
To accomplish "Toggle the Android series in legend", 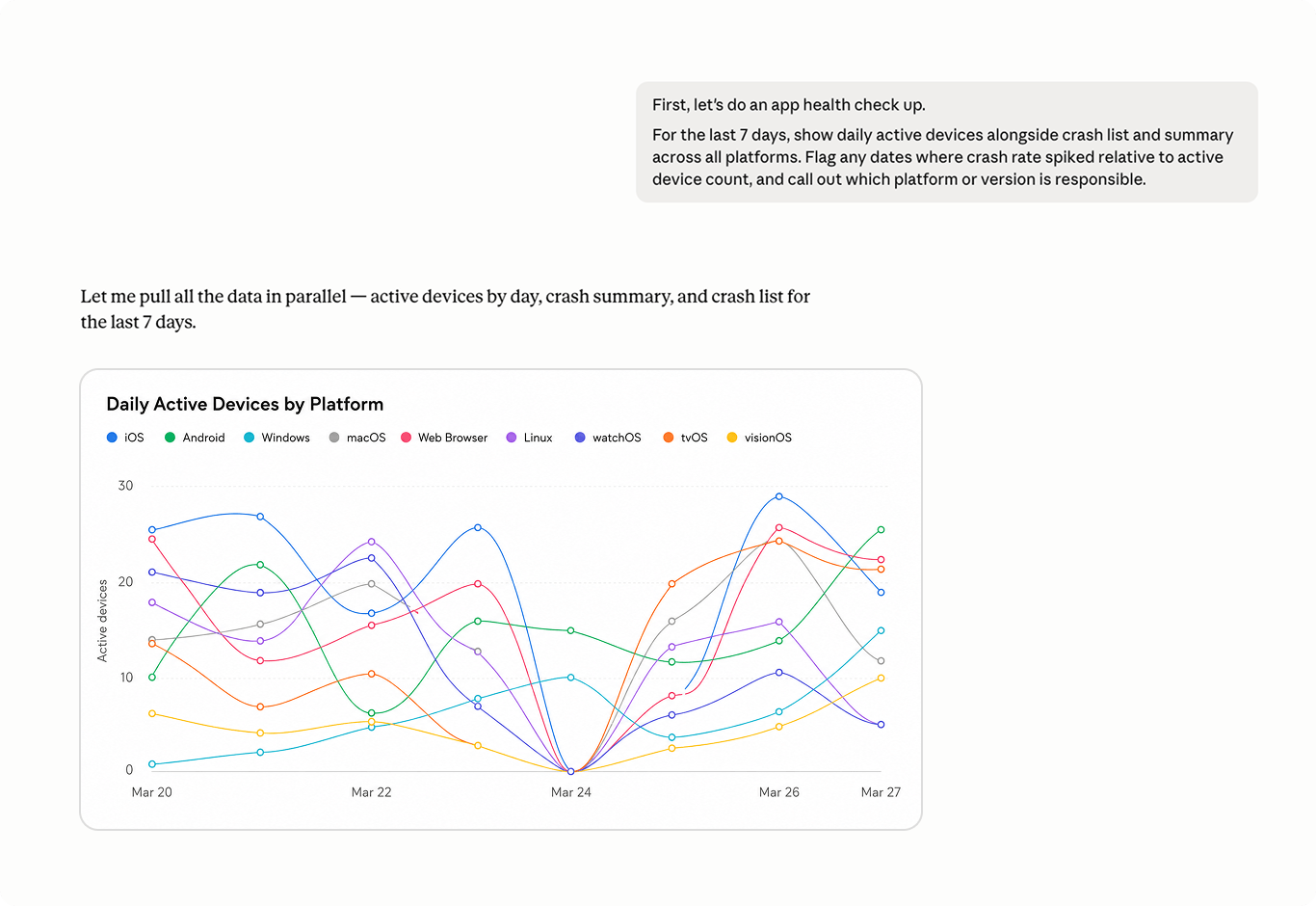I will 195,438.
